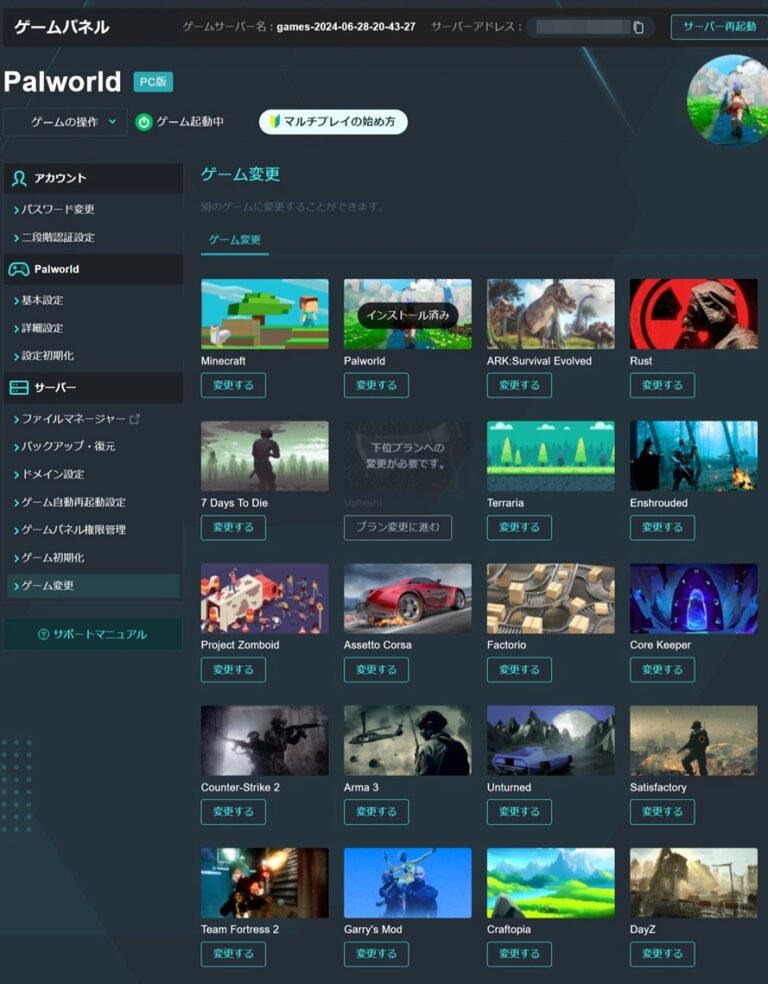Select the ゲーム変更 tab
This screenshot has height=984, width=768.
coord(235,240)
